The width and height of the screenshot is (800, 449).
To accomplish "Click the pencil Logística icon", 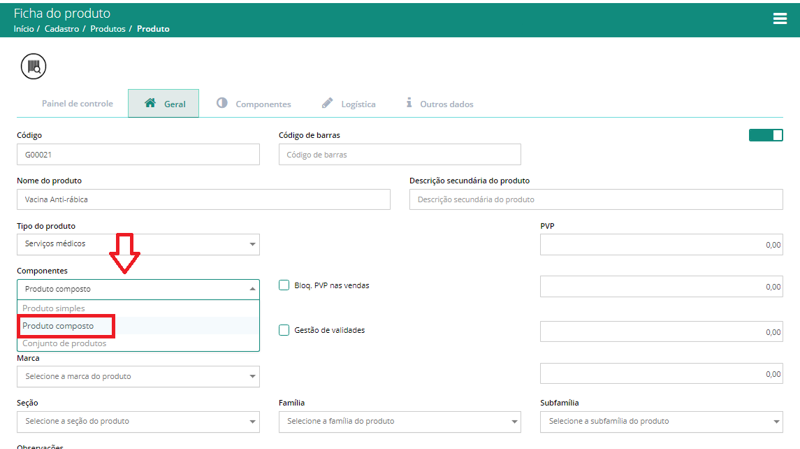I will click(x=327, y=103).
